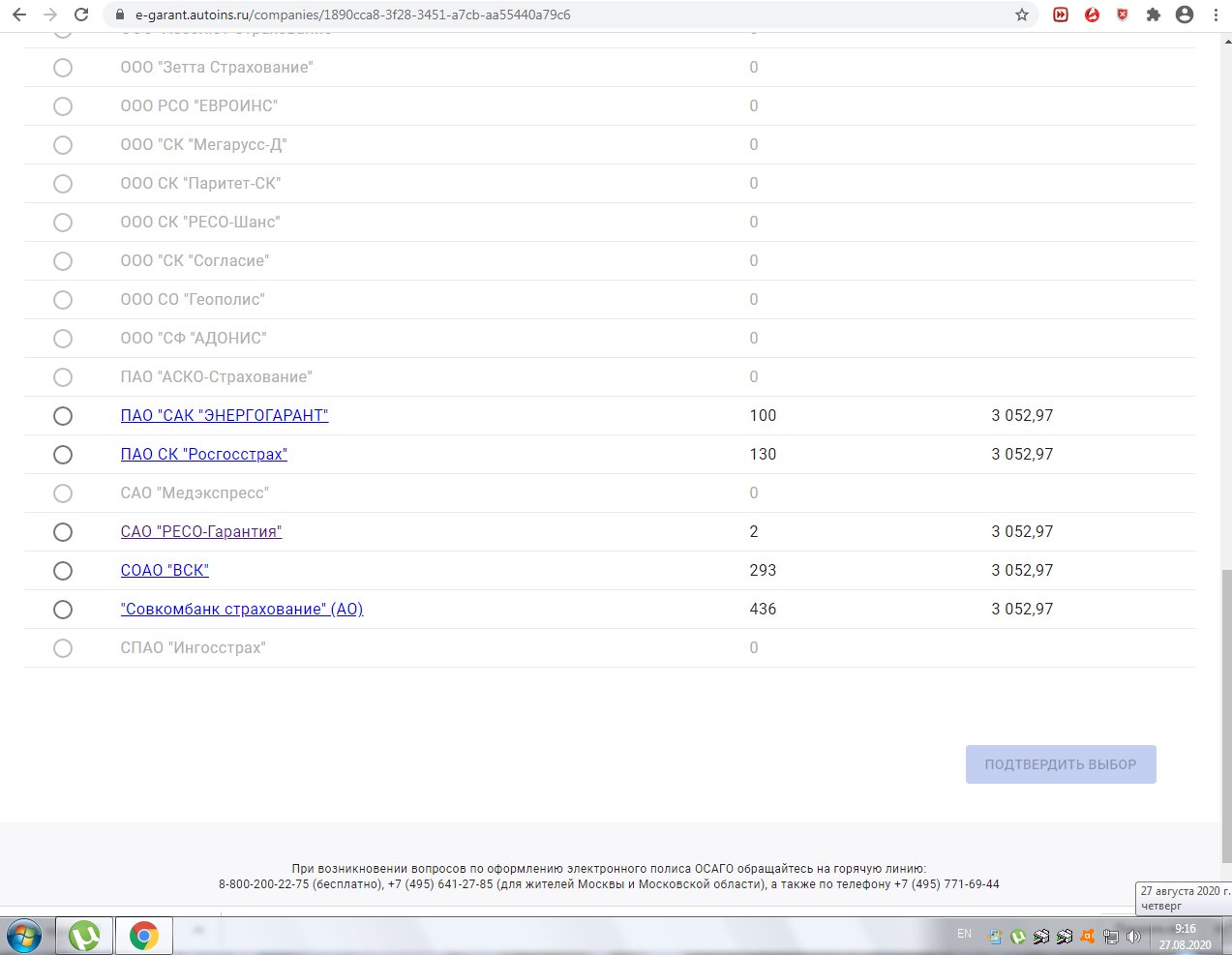Click the radio for ООО "СК "Согласие"
This screenshot has width=1232, height=955.
point(63,261)
